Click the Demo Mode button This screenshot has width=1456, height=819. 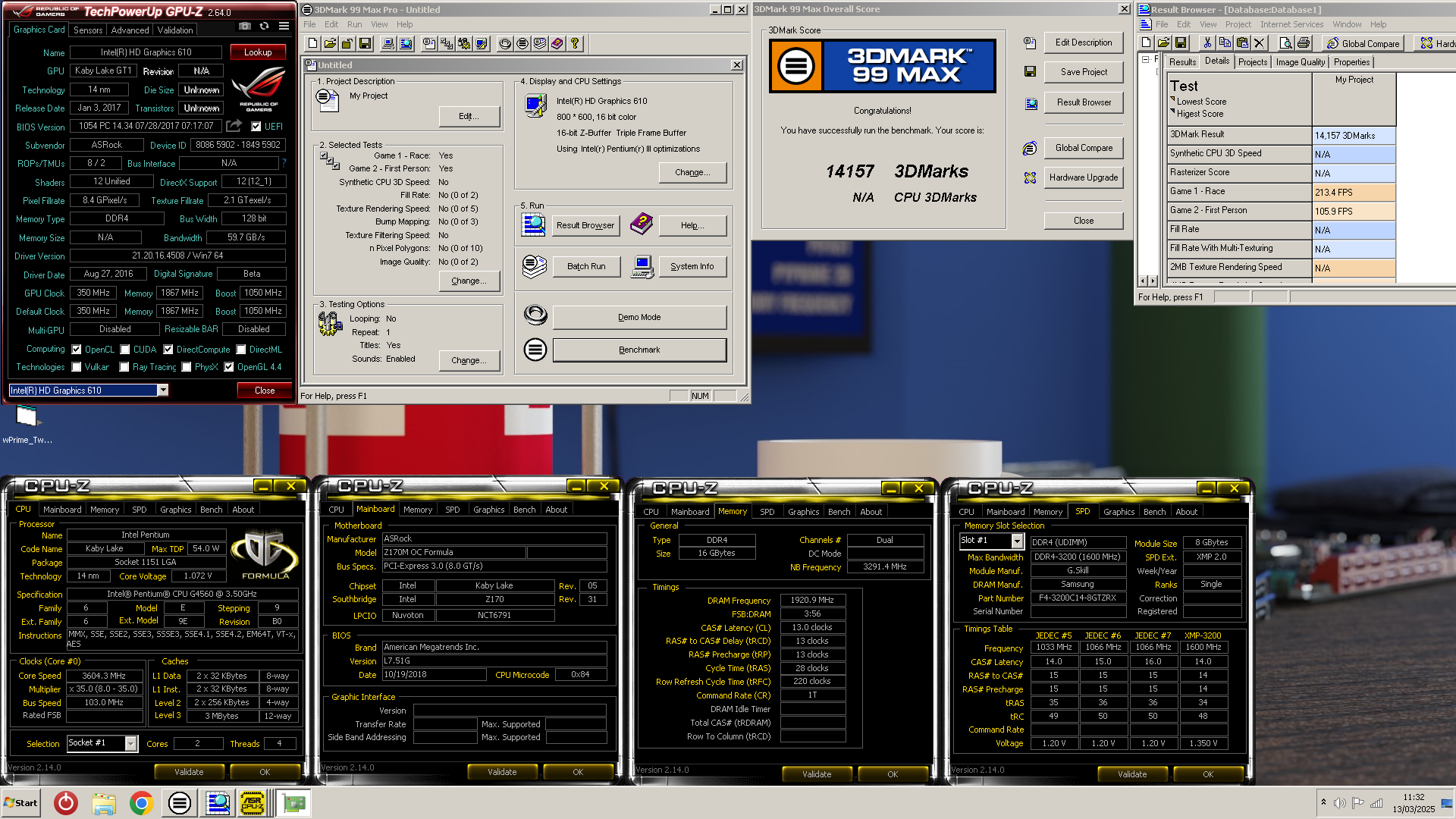tap(639, 317)
